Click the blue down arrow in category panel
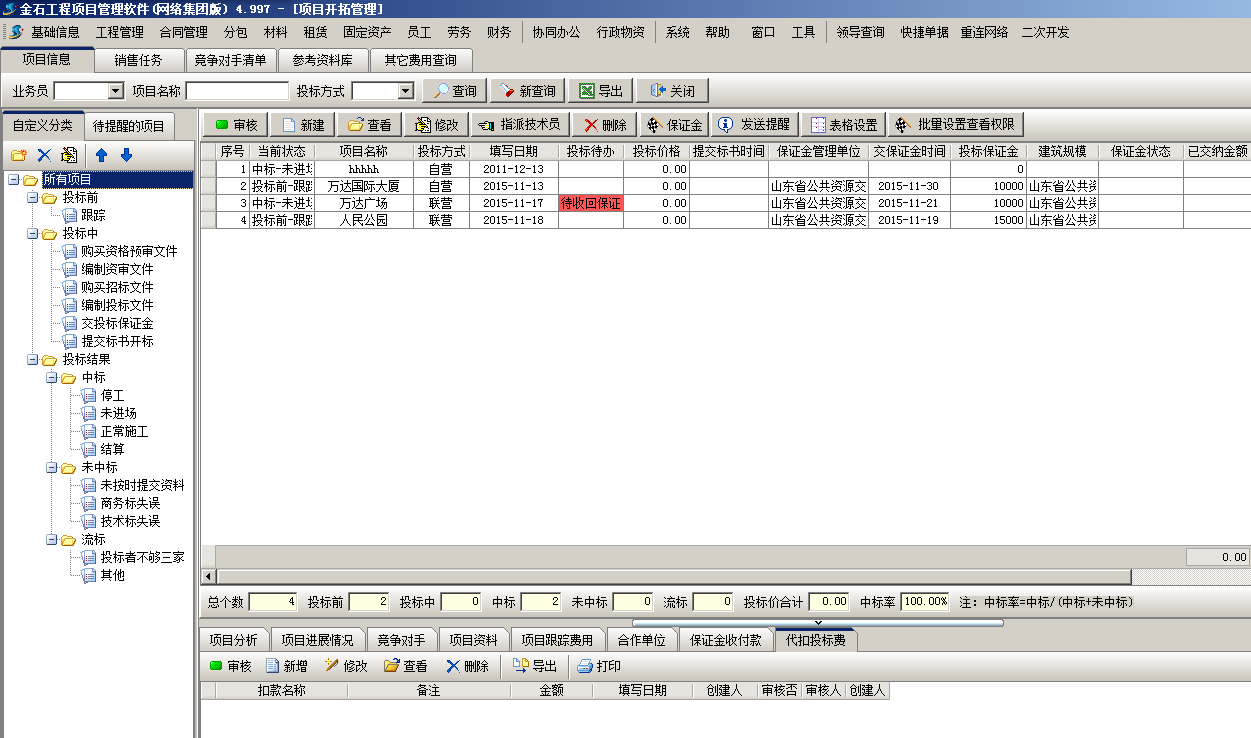This screenshot has height=738, width=1251. [126, 155]
